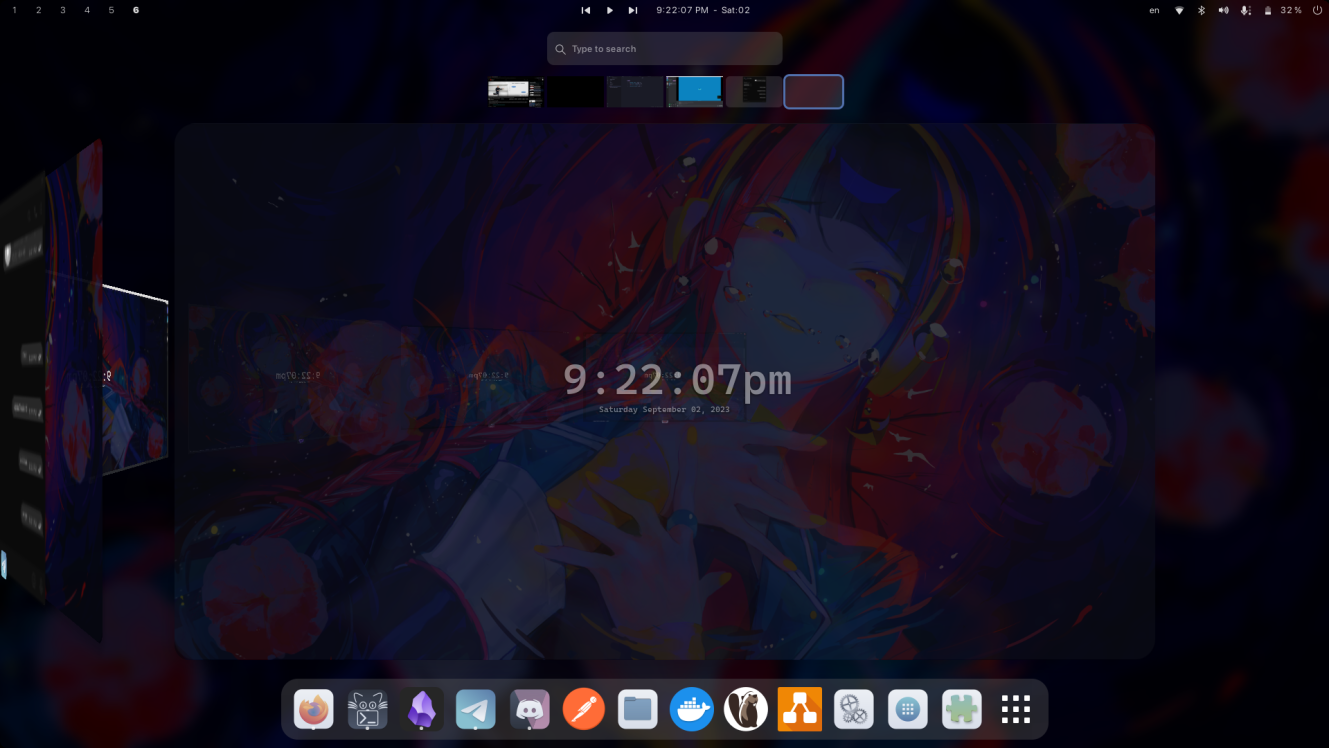The width and height of the screenshot is (1329, 748).
Task: Open Discord from the dock
Action: point(529,710)
